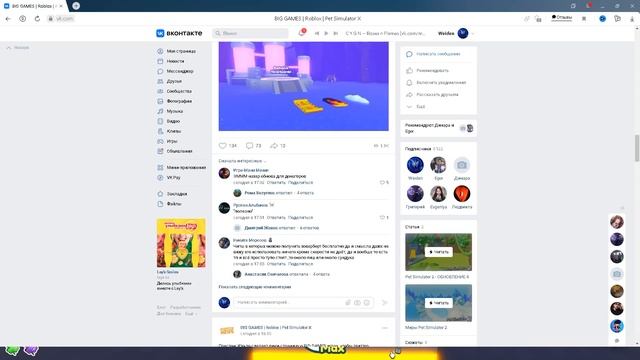Click the VK Pay icon in sidebar

[160, 178]
